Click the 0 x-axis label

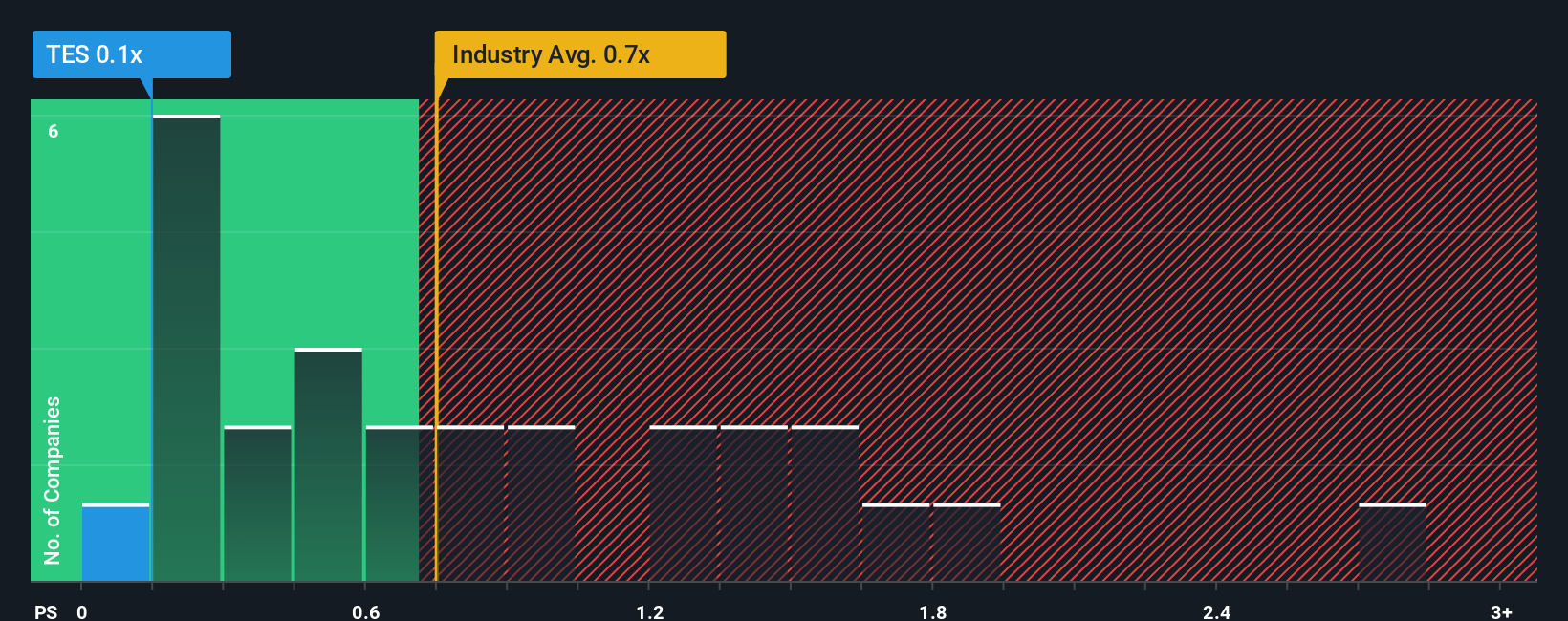(x=82, y=611)
